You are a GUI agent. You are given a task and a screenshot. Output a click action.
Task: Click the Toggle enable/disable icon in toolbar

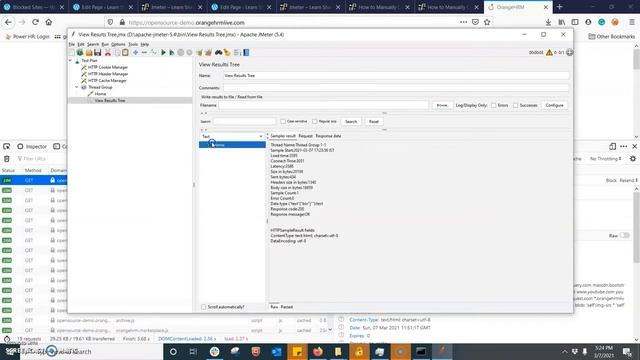153,53
